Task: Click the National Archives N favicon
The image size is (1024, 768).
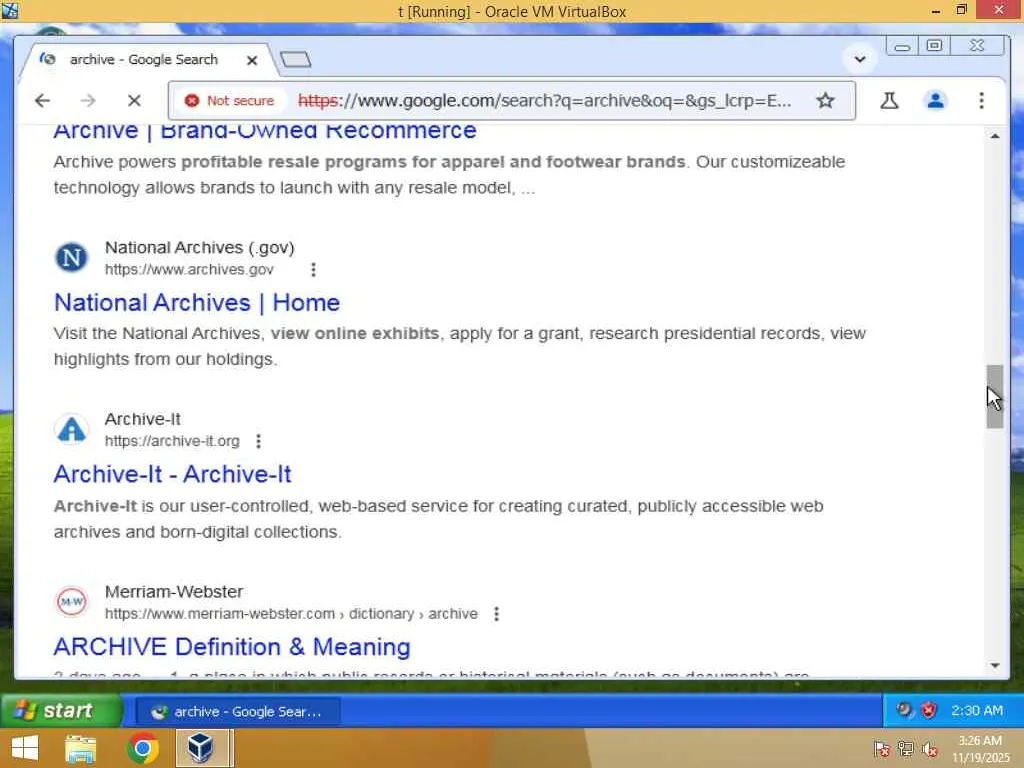Action: (x=71, y=257)
